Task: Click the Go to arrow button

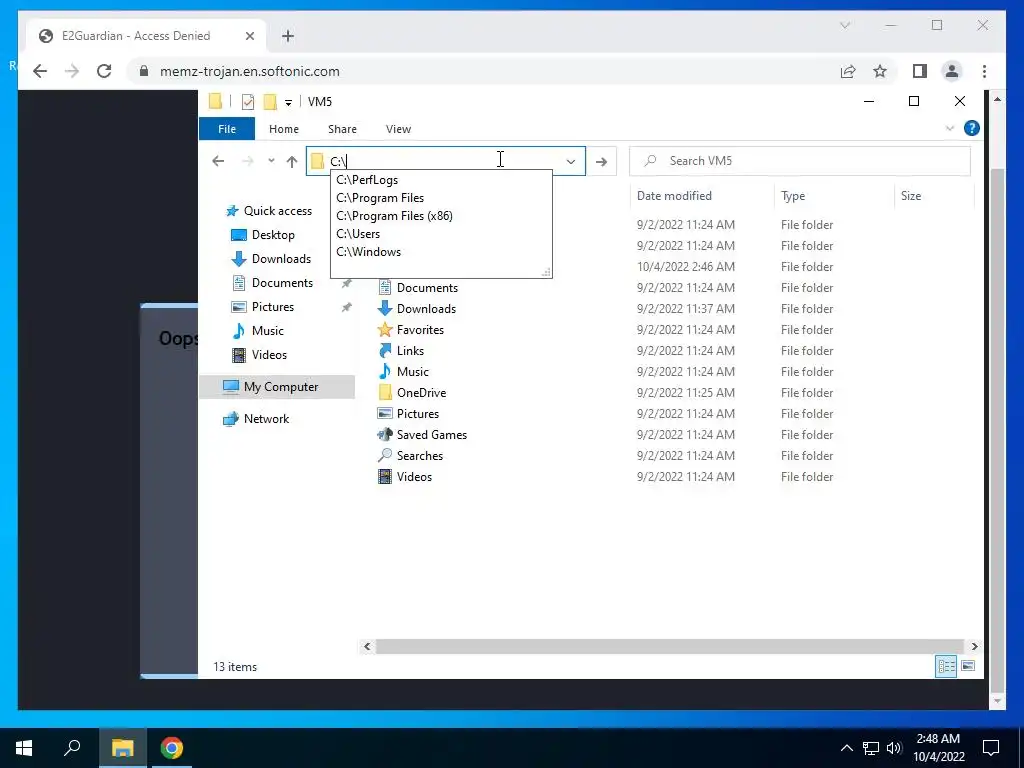Action: pyautogui.click(x=601, y=161)
